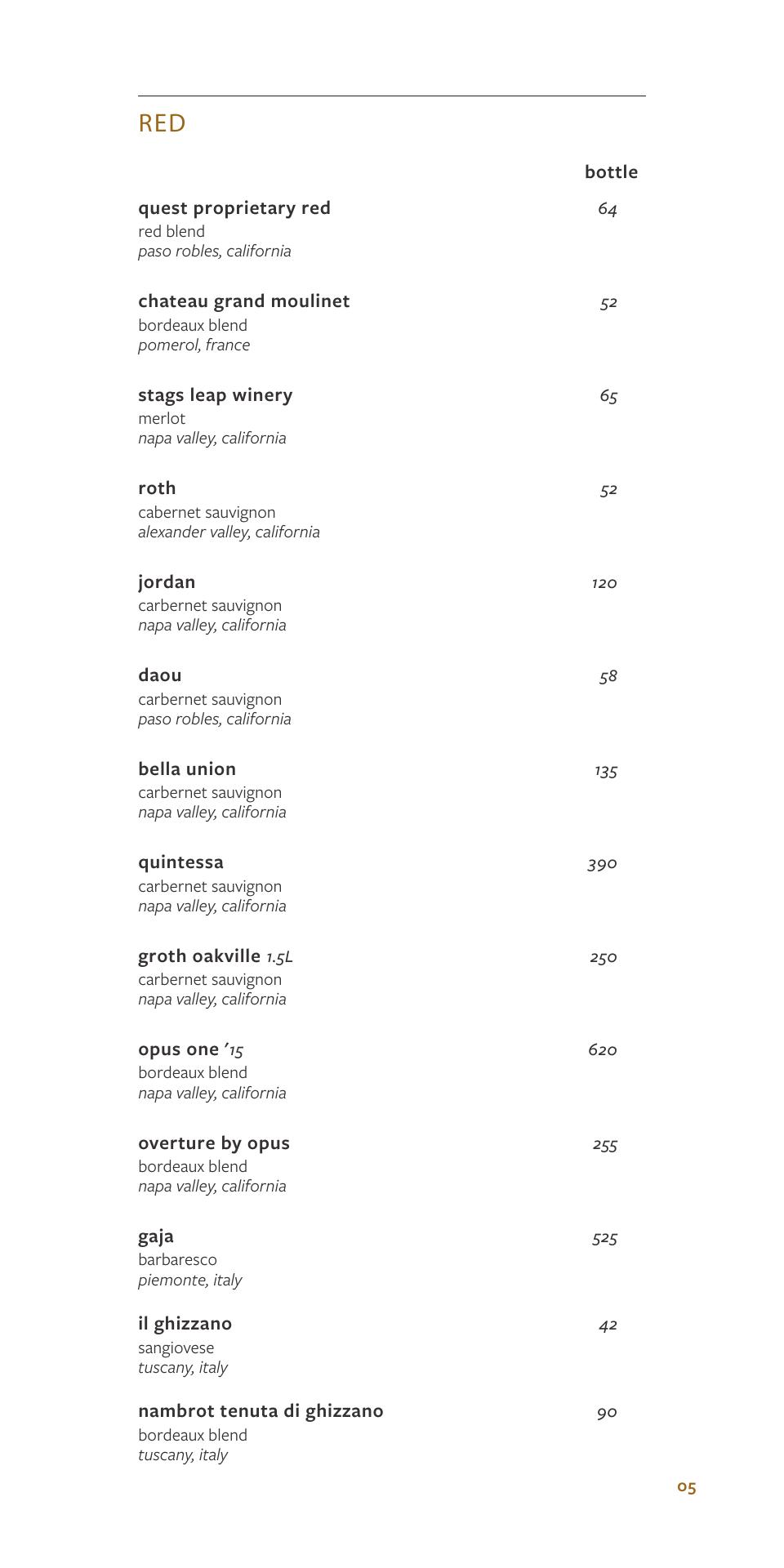Select stags leap winery merlot

(216, 395)
